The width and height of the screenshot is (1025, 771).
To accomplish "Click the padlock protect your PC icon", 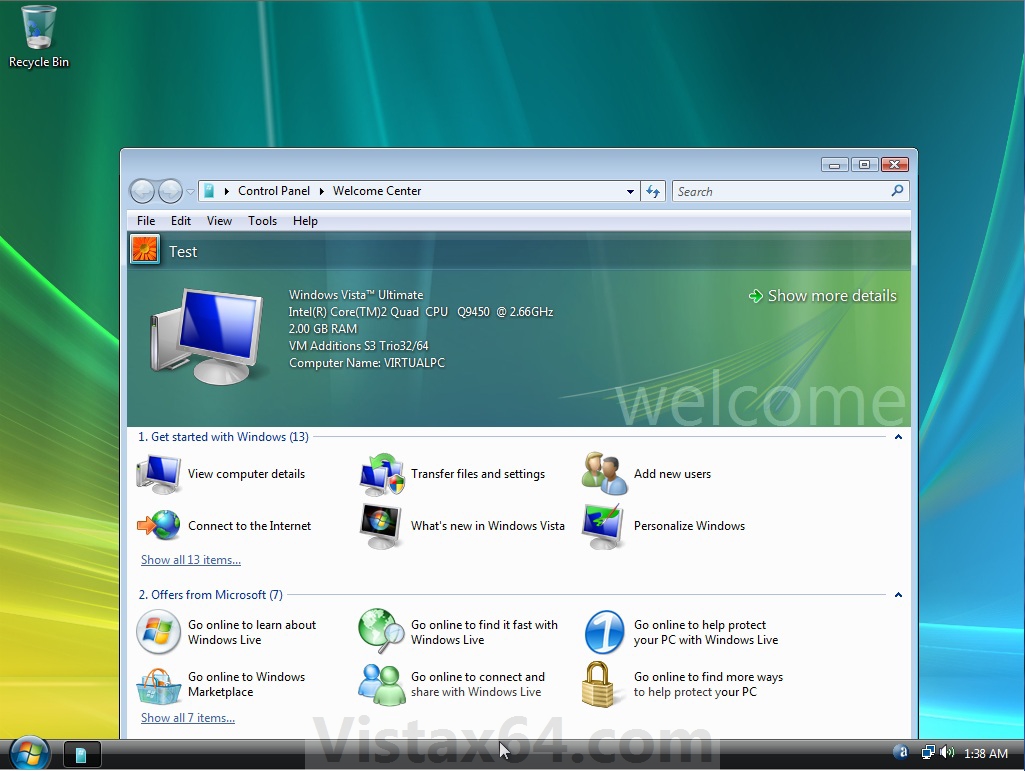I will point(598,684).
